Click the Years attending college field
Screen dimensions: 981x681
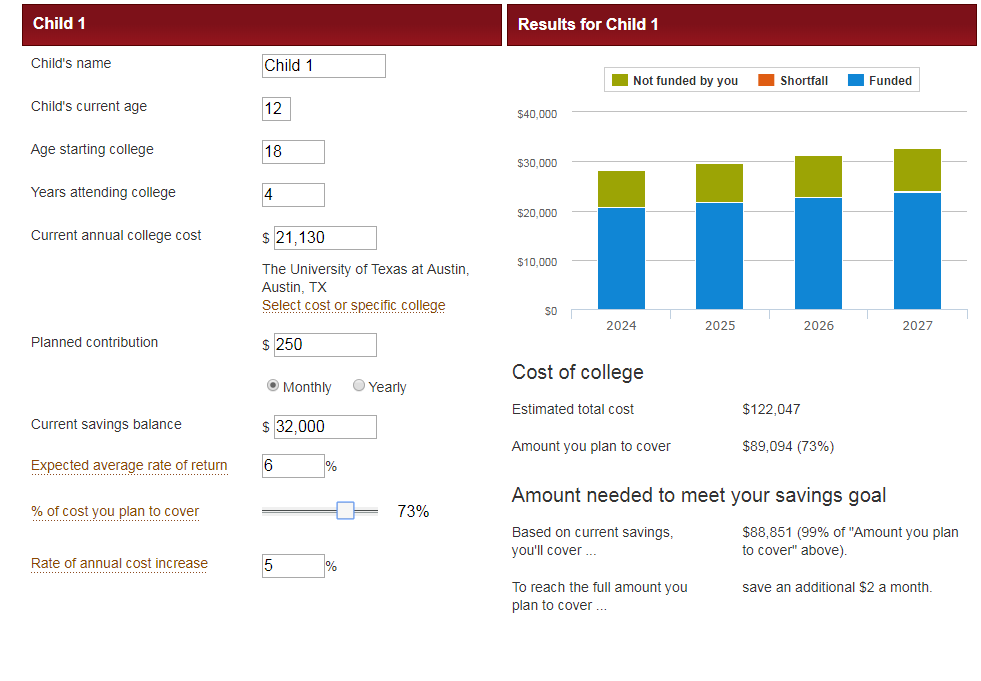[x=292, y=194]
